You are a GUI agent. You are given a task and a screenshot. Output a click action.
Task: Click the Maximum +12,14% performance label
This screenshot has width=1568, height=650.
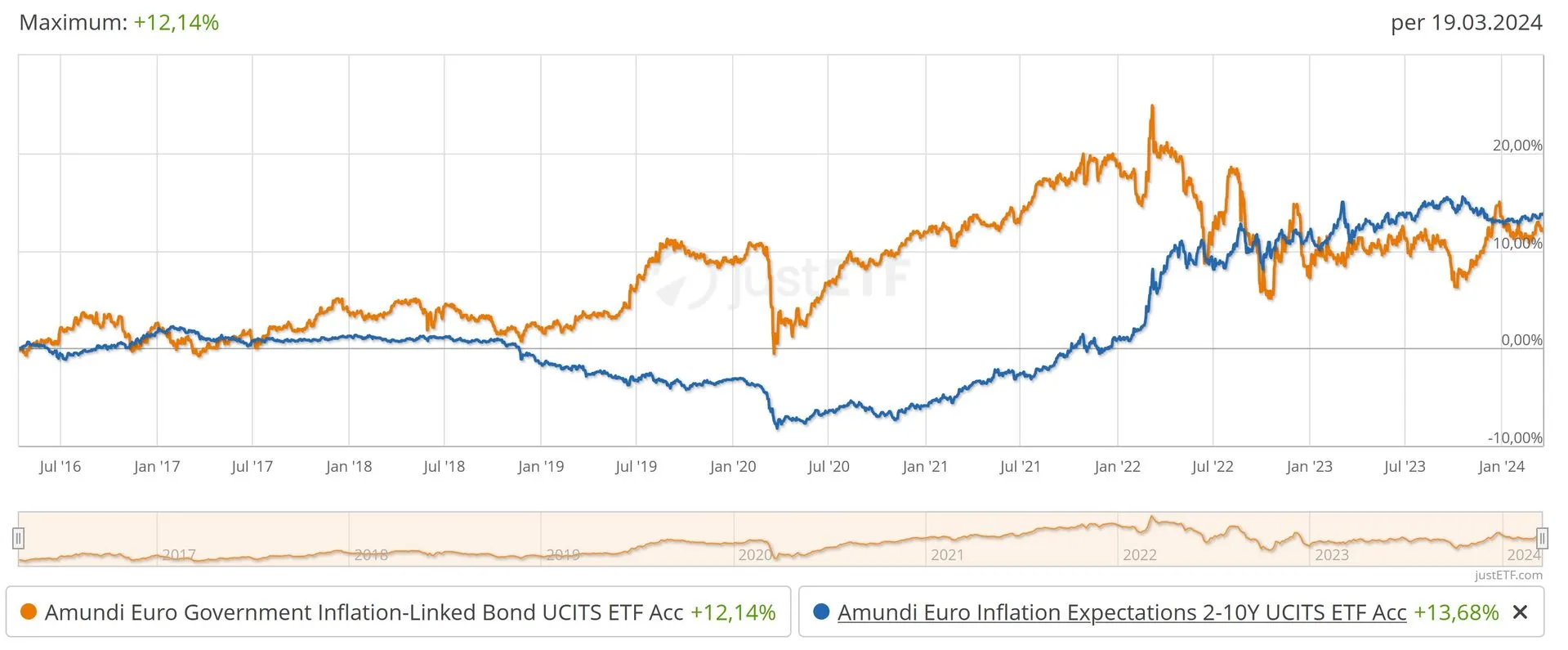pos(119,22)
